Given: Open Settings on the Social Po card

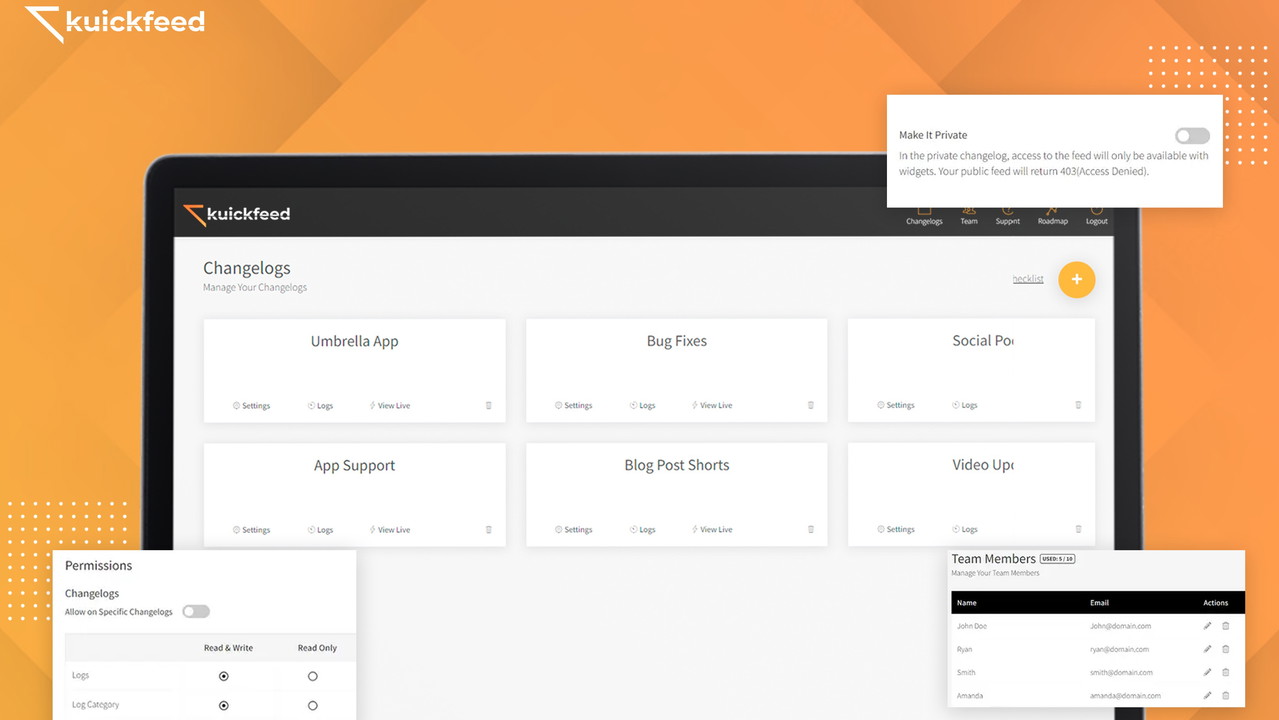Looking at the screenshot, I should 896,405.
